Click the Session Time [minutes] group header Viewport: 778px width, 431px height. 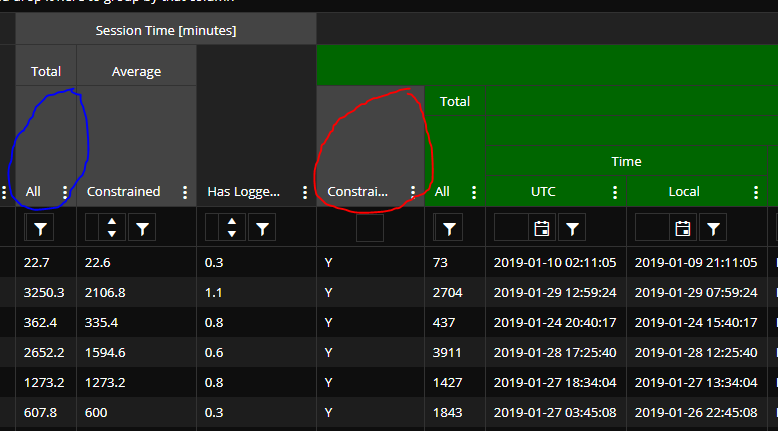pyautogui.click(x=166, y=30)
